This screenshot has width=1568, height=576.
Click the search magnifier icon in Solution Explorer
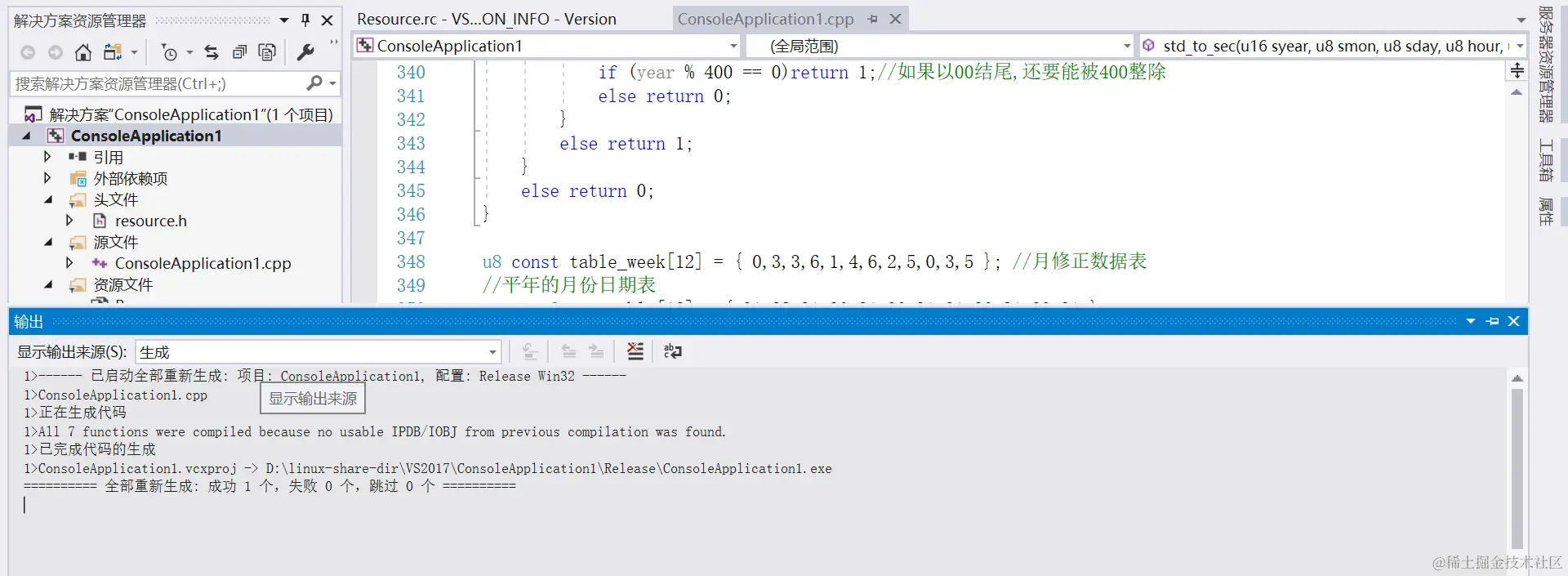[x=314, y=83]
